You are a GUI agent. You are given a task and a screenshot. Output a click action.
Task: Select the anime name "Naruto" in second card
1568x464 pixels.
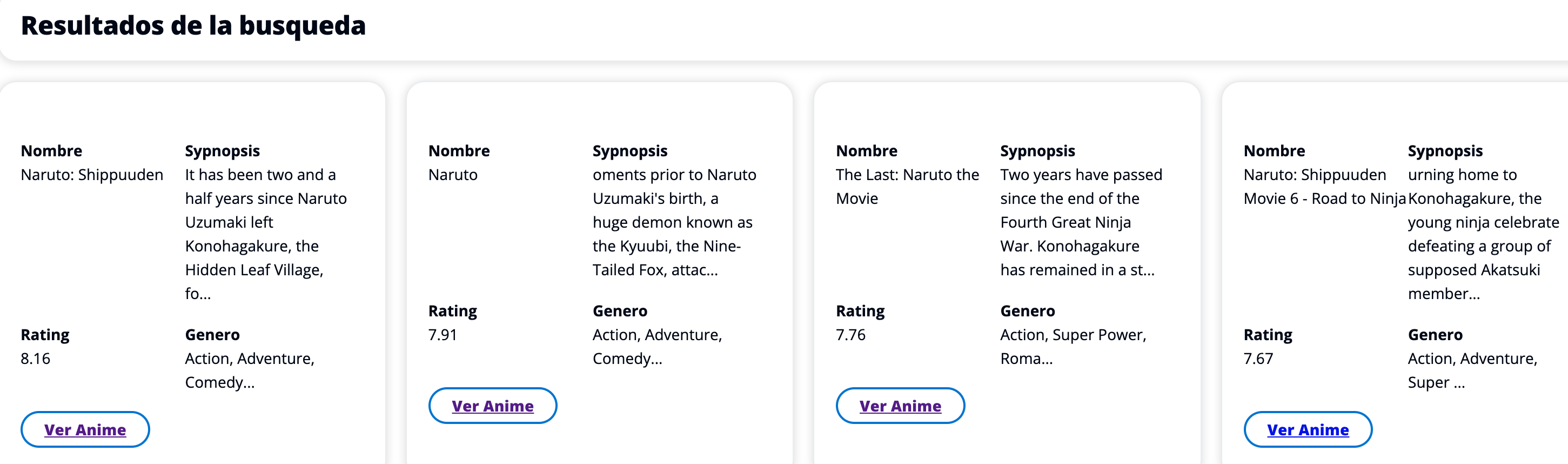click(452, 175)
